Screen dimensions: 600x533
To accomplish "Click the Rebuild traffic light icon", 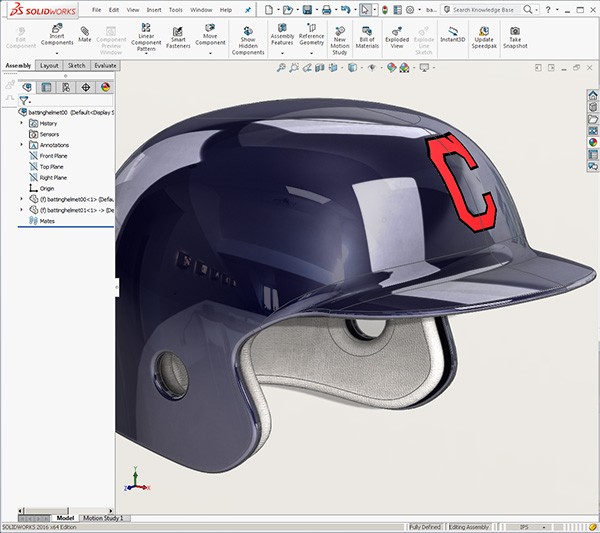I will [385, 10].
